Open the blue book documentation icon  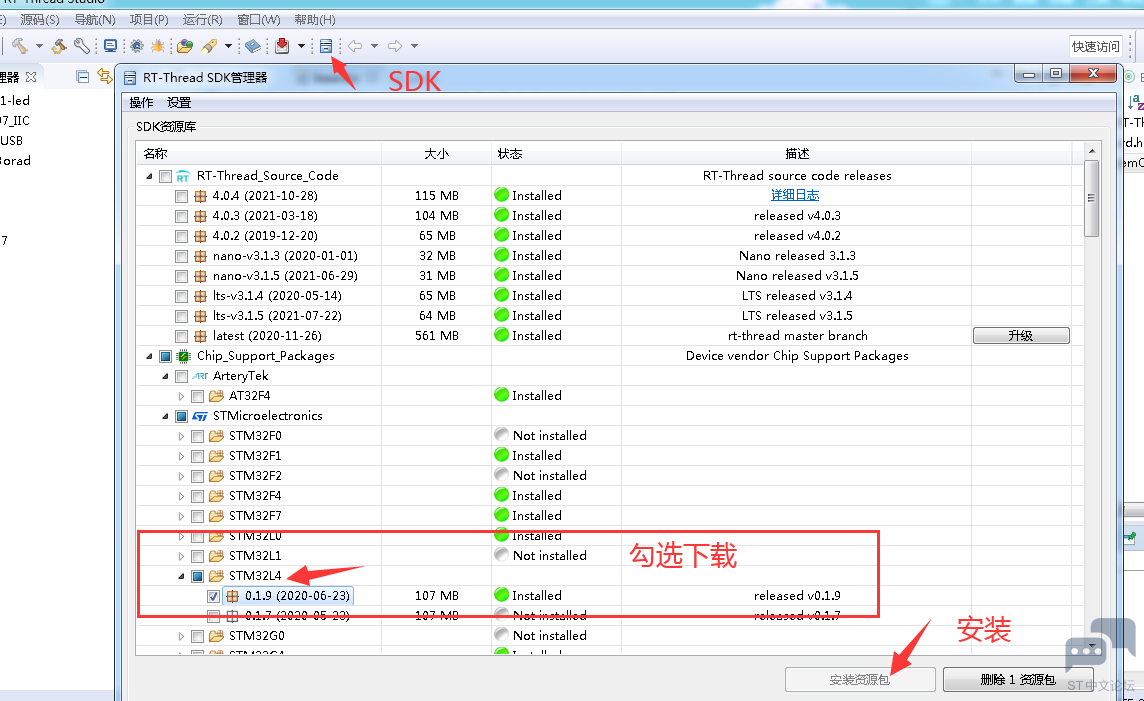[252, 46]
